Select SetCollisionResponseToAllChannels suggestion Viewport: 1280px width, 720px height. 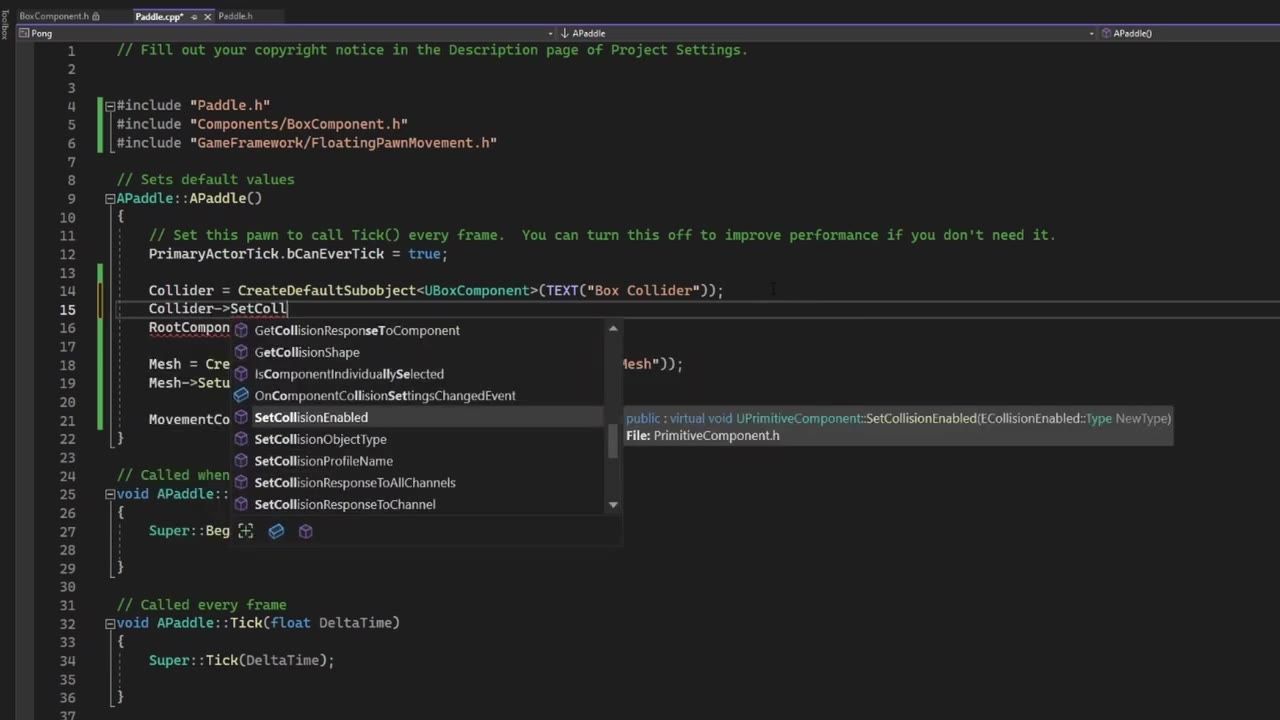[x=418, y=483]
